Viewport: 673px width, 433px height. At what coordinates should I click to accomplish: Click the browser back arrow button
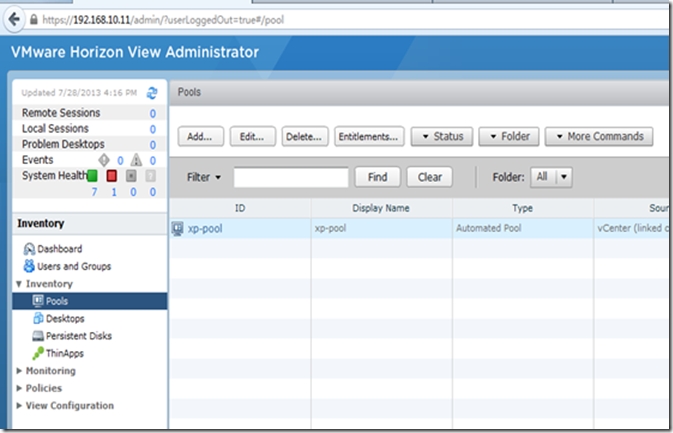14,19
